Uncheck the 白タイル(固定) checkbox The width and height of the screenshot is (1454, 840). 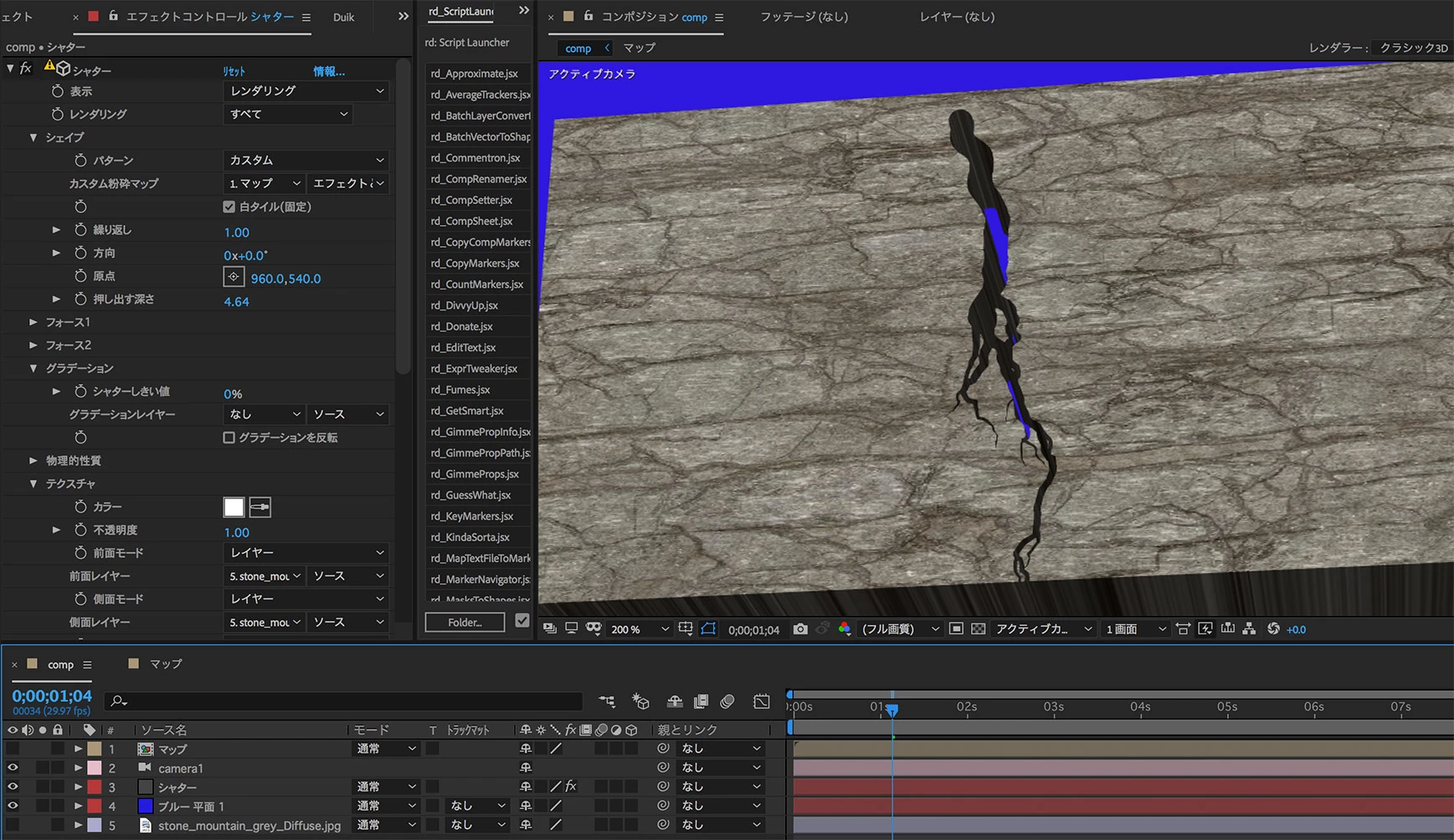coord(229,207)
